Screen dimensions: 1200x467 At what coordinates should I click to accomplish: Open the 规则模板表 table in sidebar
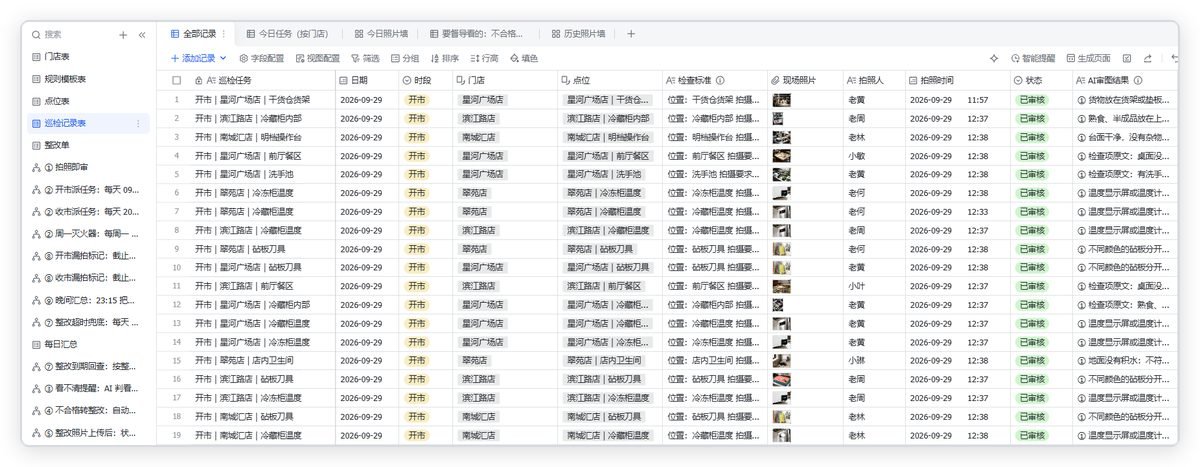(x=86, y=78)
